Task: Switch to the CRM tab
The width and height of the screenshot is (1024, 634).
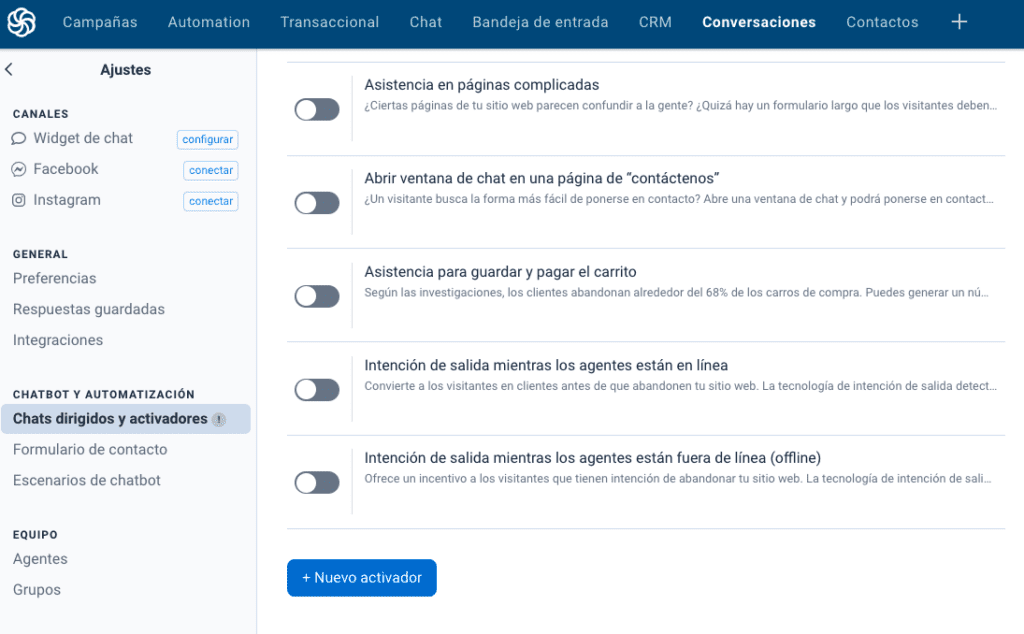Action: (655, 22)
